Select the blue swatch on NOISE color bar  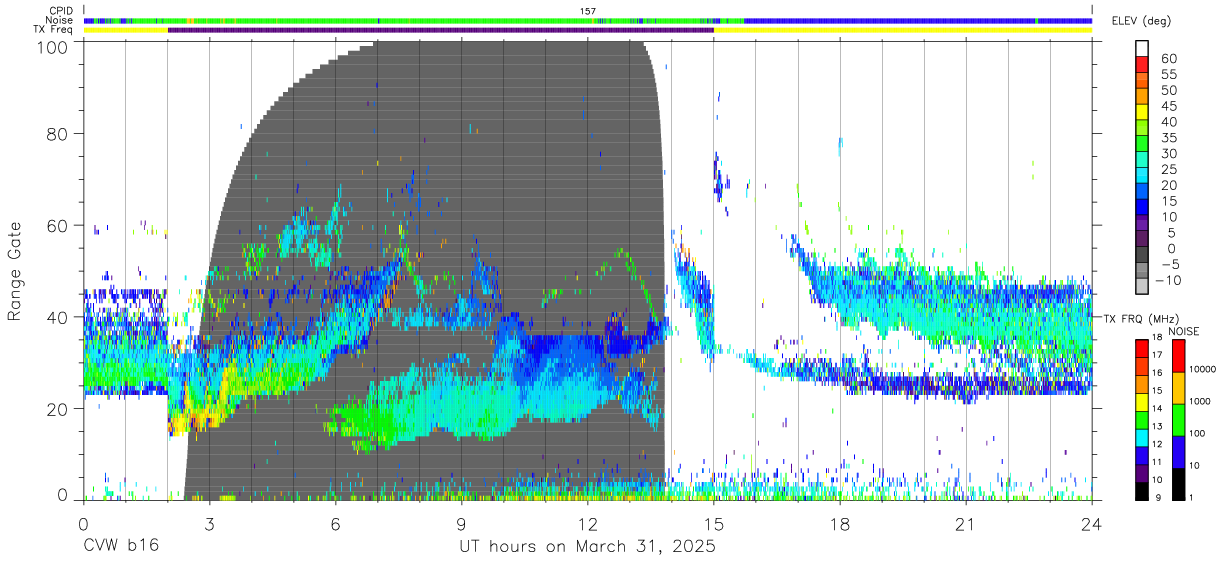pos(1177,451)
